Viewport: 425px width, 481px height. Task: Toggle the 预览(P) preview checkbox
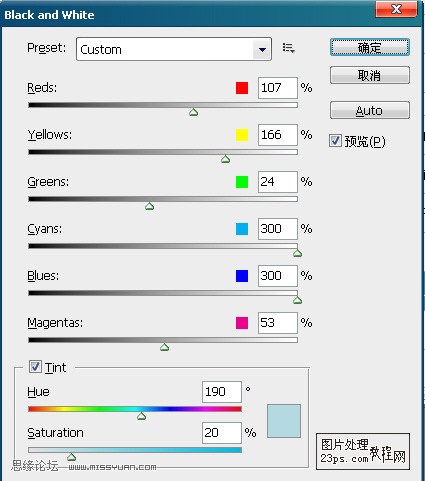pyautogui.click(x=335, y=140)
